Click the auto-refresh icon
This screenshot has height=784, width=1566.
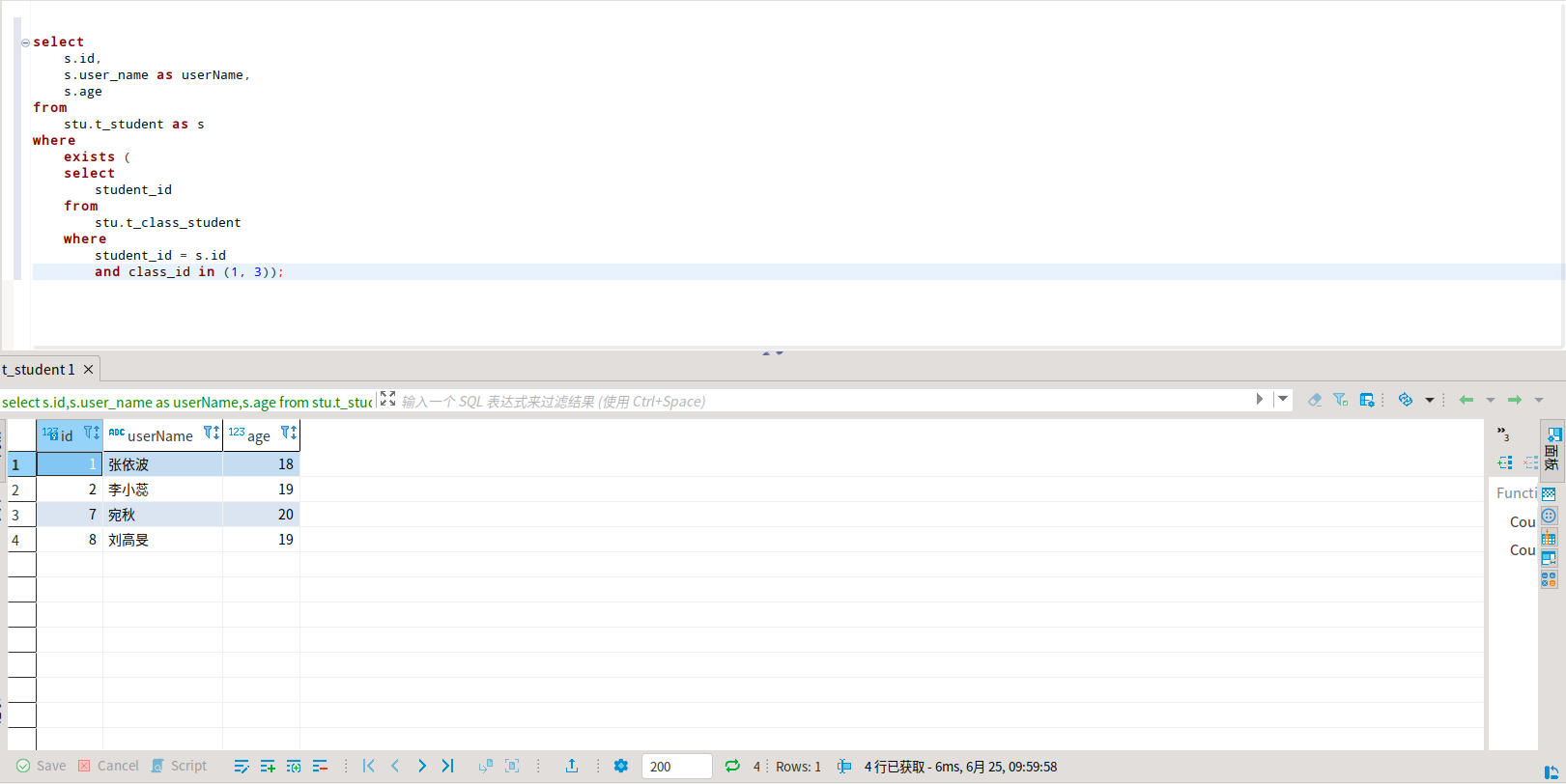point(1406,400)
